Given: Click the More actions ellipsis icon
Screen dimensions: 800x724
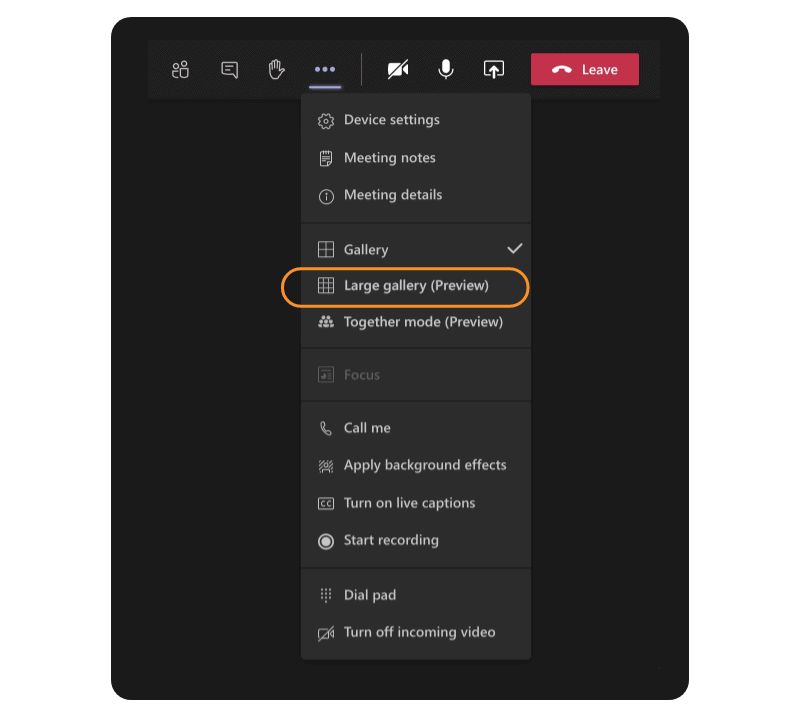Looking at the screenshot, I should tap(325, 69).
